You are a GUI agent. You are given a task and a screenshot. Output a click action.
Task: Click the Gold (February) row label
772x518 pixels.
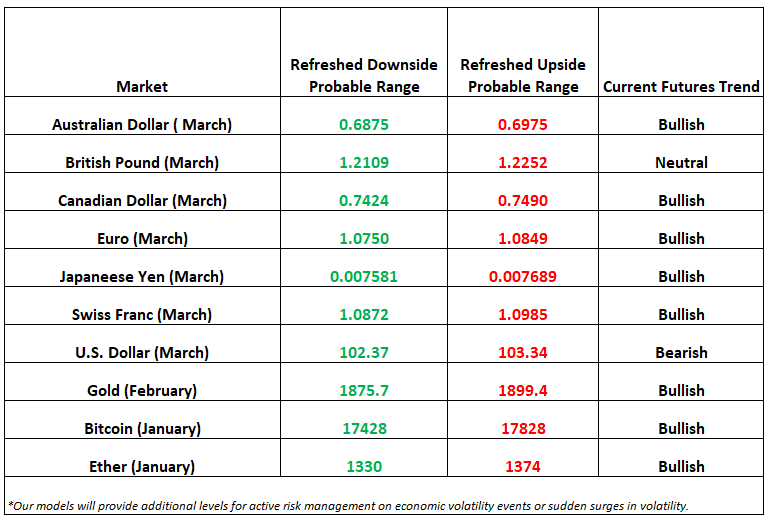pyautogui.click(x=142, y=390)
